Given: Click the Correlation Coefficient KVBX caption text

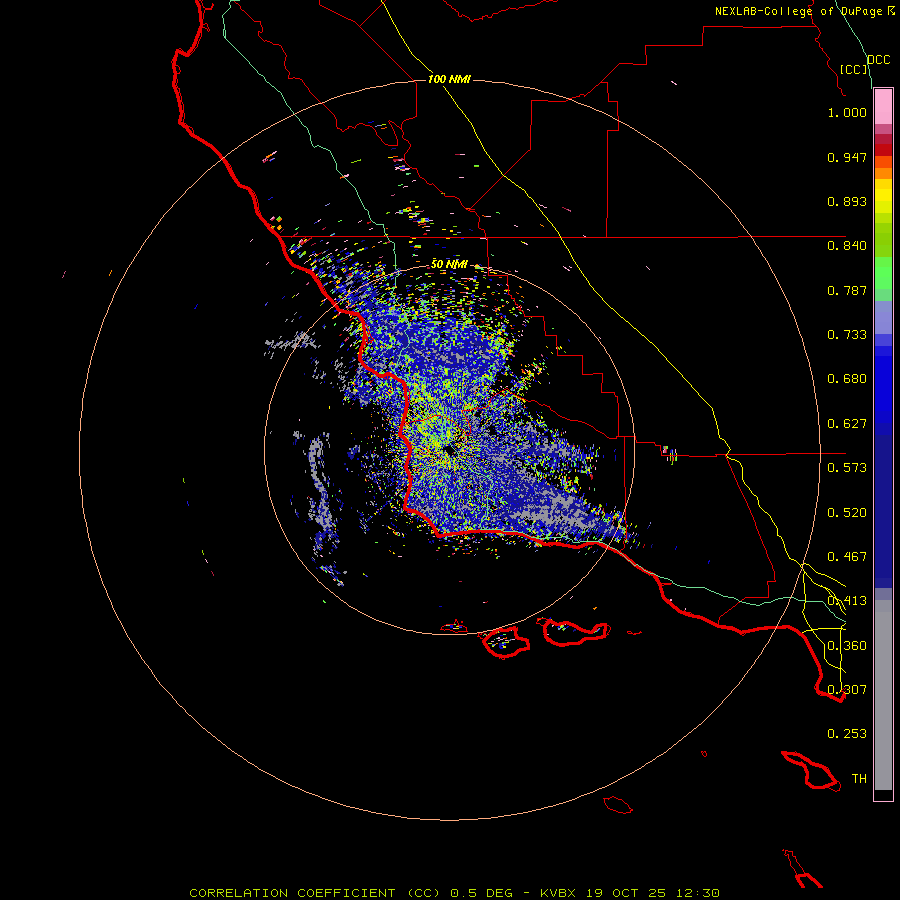Looking at the screenshot, I should tap(454, 893).
